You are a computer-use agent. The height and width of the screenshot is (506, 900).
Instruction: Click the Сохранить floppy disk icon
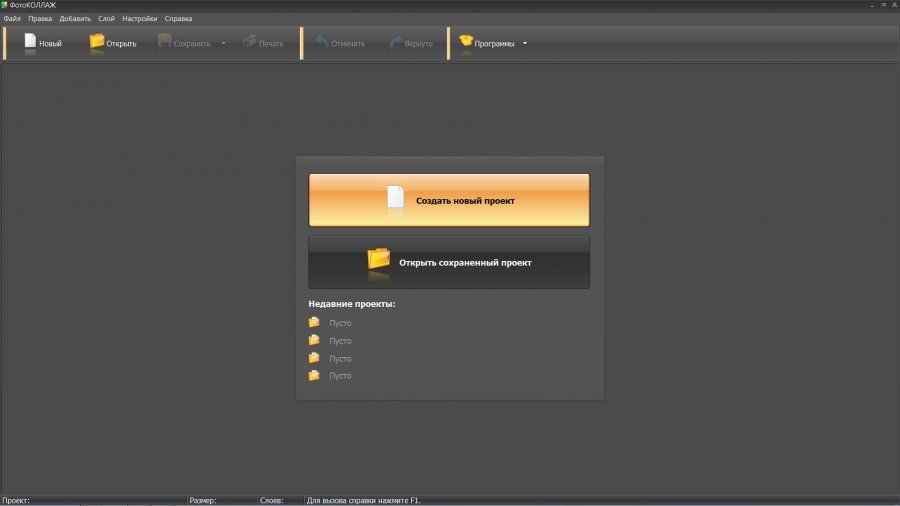(x=165, y=42)
